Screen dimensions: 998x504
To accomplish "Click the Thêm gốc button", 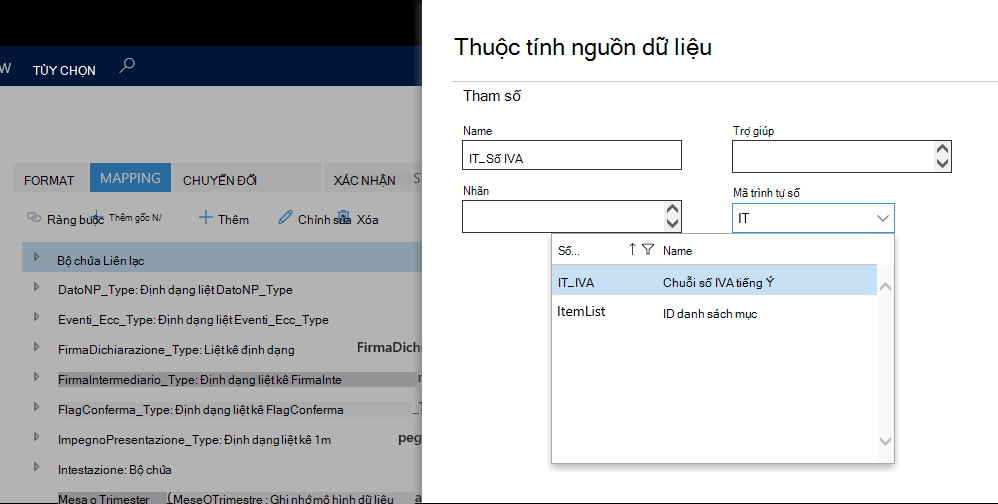I will 127,218.
